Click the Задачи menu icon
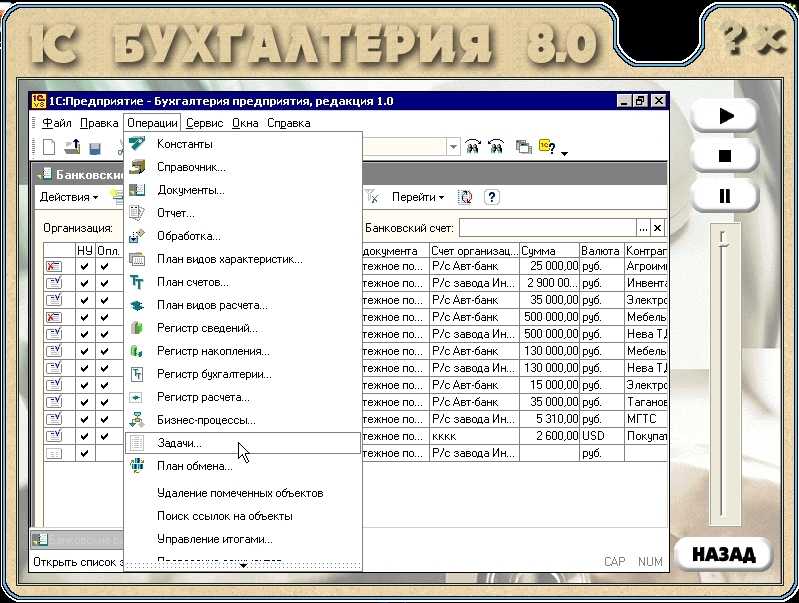This screenshot has width=799, height=603. (x=137, y=443)
